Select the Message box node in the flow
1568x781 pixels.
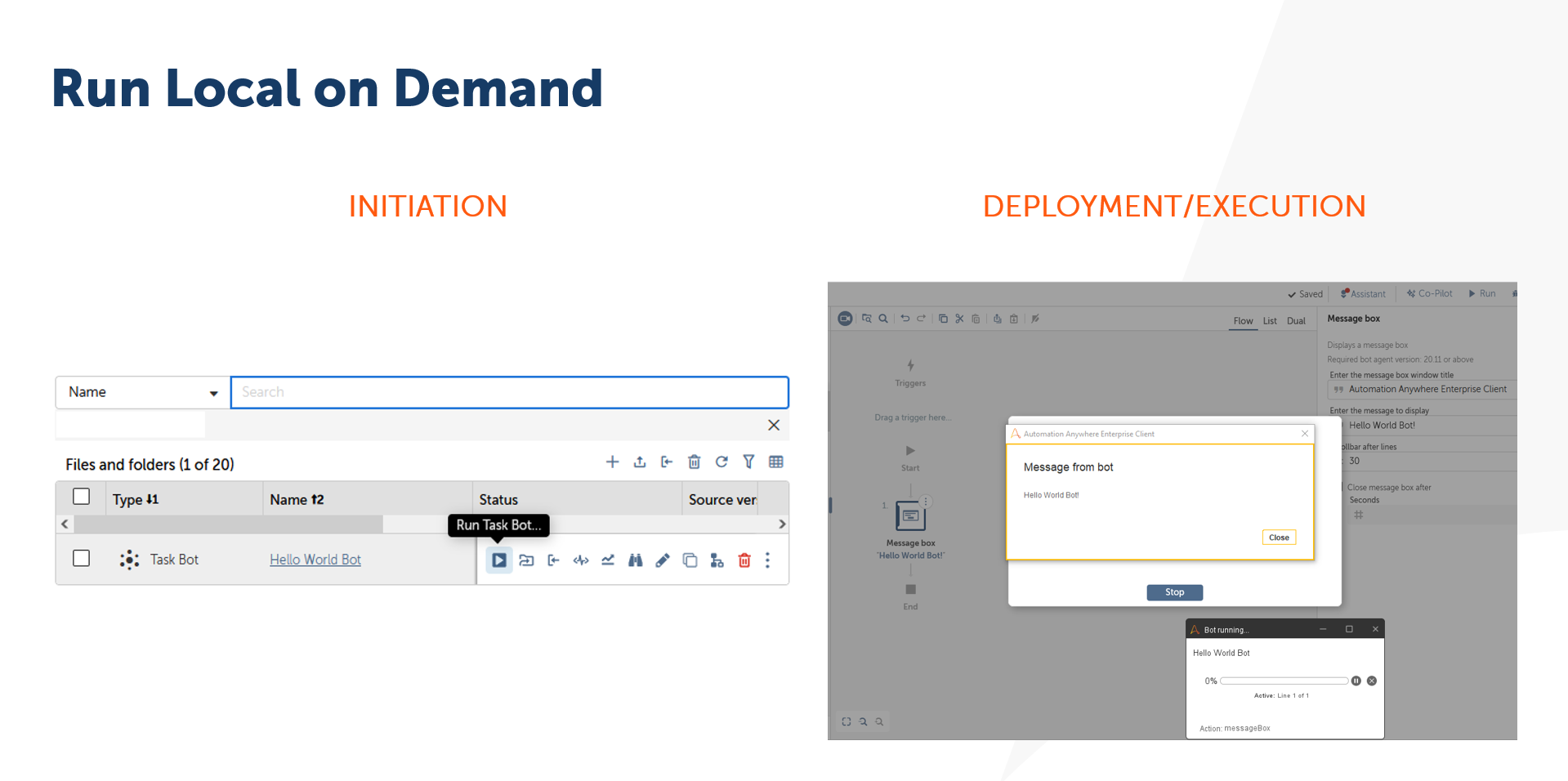tap(910, 516)
